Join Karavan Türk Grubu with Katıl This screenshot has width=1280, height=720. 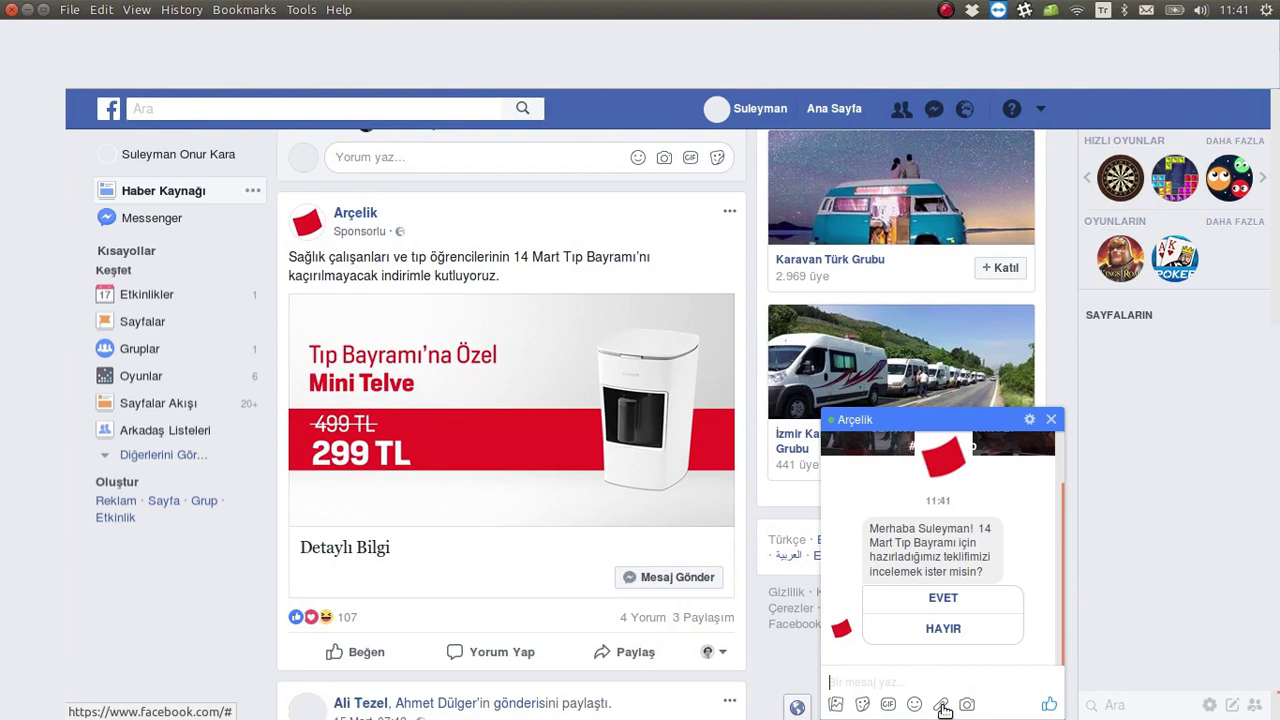1000,268
